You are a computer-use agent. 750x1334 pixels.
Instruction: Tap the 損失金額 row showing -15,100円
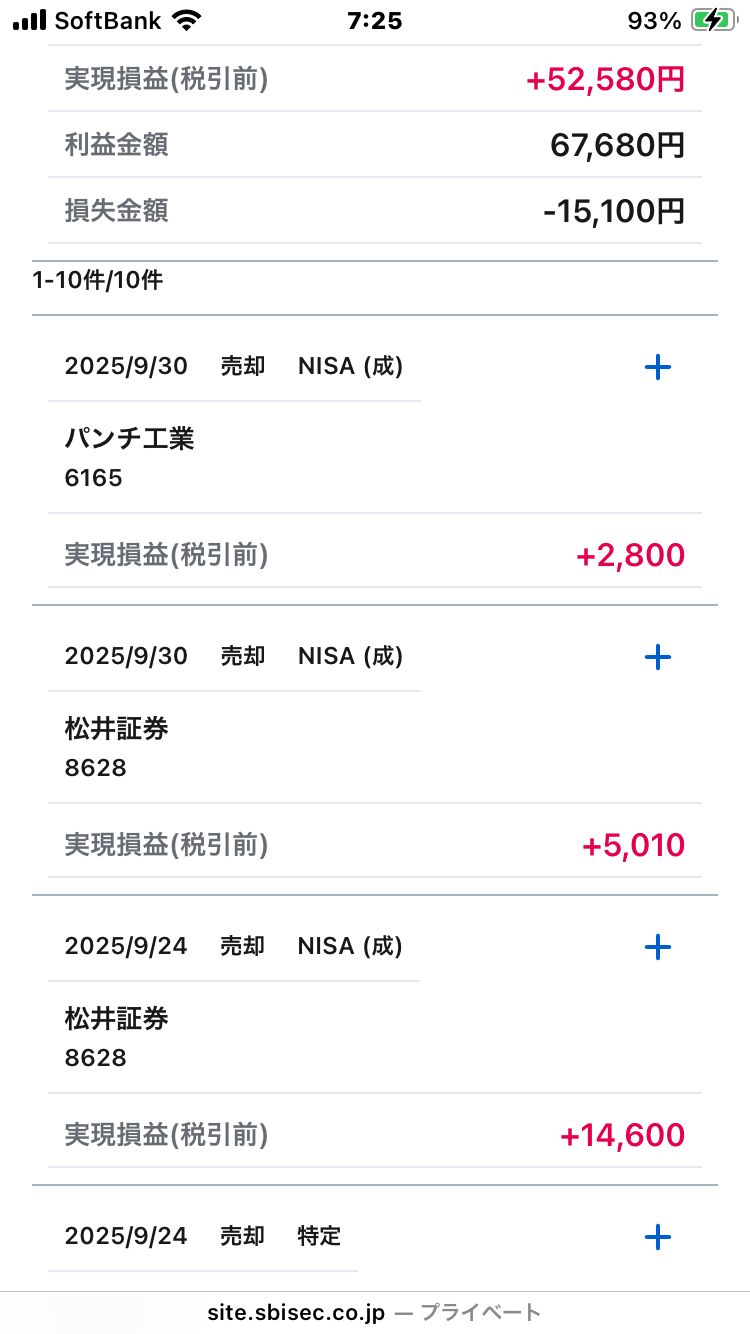(375, 211)
